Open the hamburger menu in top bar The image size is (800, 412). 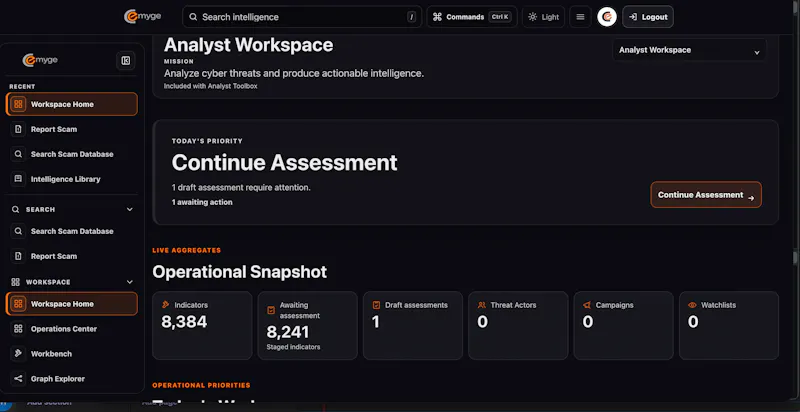point(580,17)
